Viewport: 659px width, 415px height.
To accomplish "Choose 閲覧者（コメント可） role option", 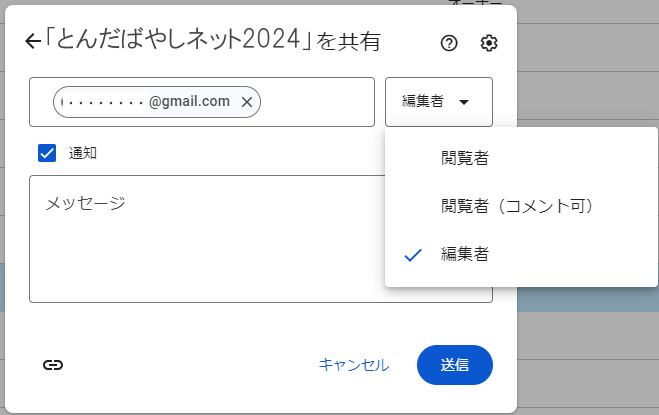I will coord(518,206).
